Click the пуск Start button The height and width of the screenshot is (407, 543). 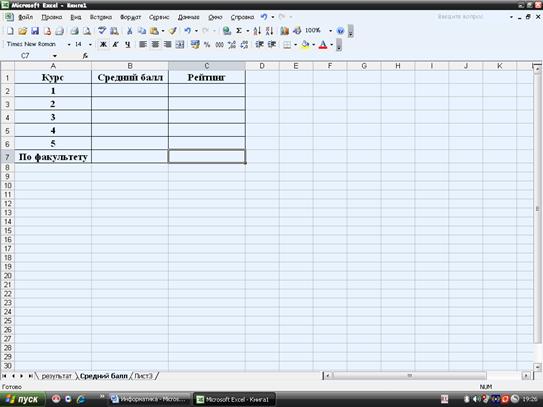[x=23, y=399]
